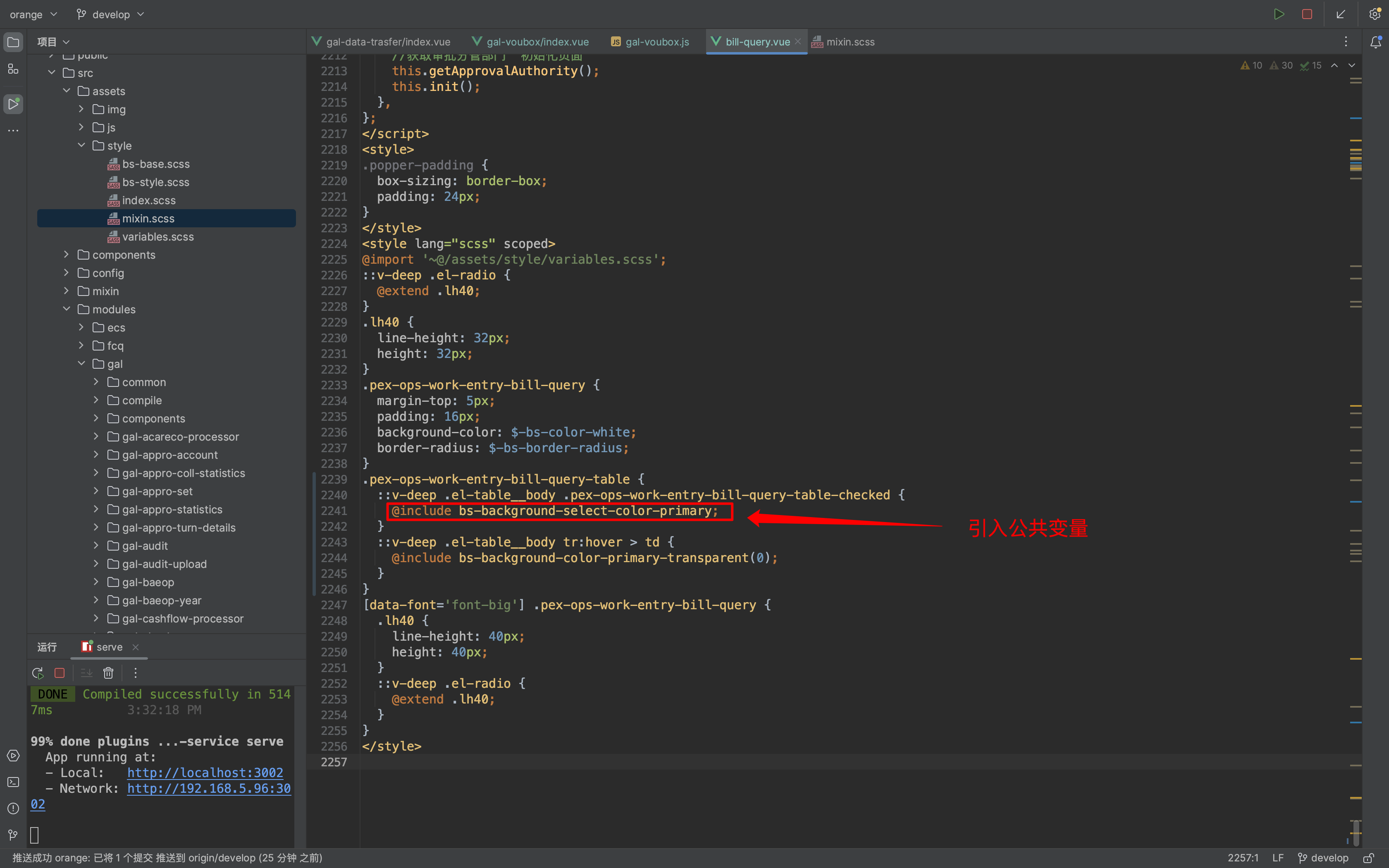Clear run console with trash icon
The image size is (1389, 868).
click(108, 673)
